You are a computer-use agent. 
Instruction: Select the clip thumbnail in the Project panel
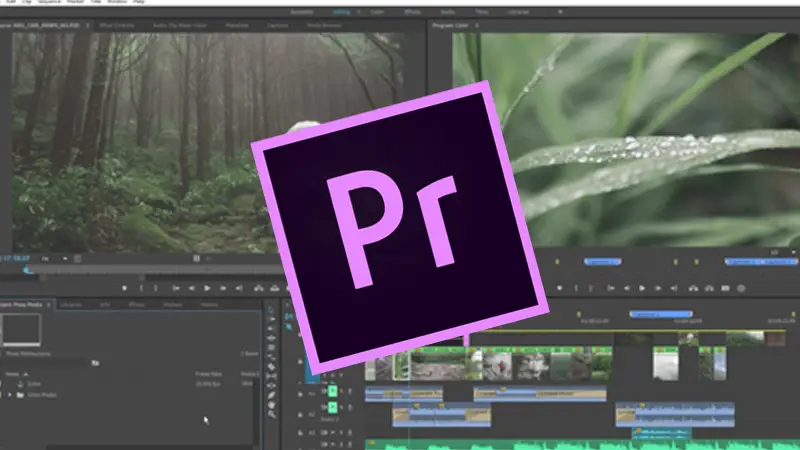21,330
